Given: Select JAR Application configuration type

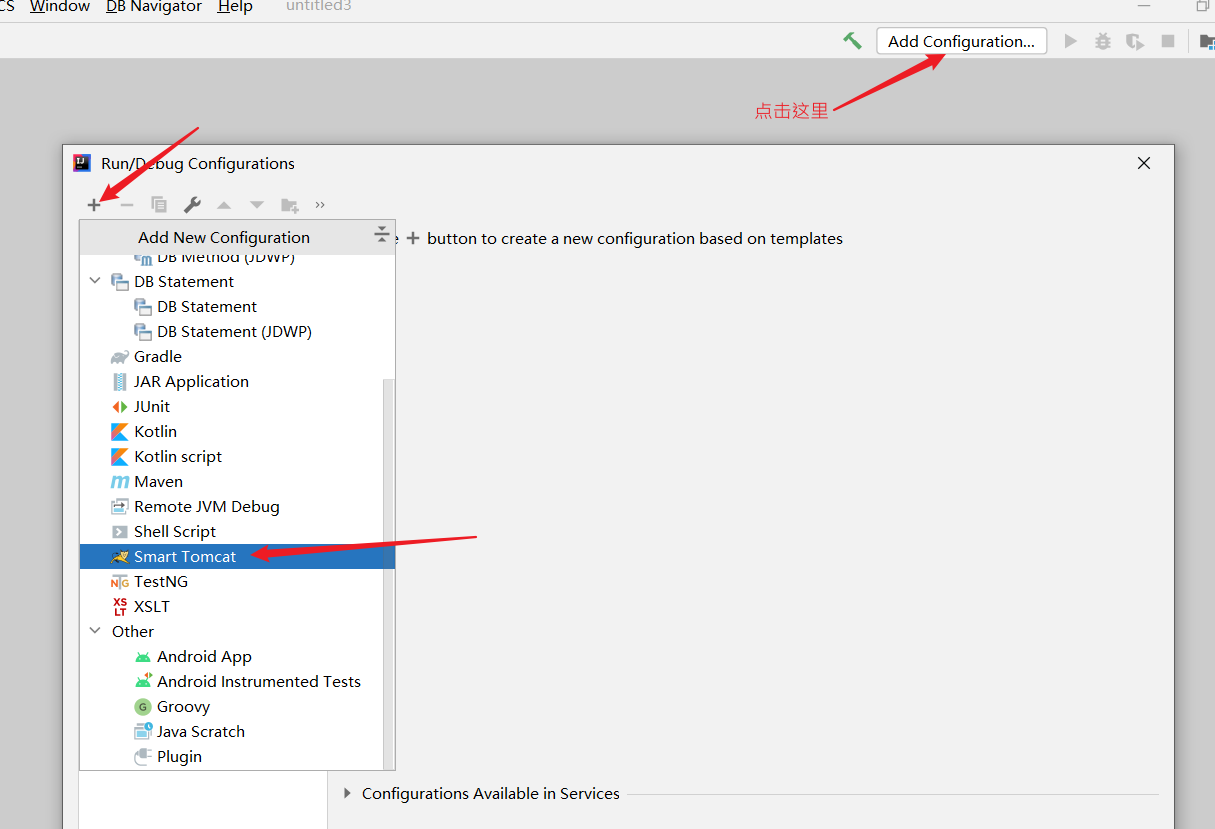Looking at the screenshot, I should [191, 382].
